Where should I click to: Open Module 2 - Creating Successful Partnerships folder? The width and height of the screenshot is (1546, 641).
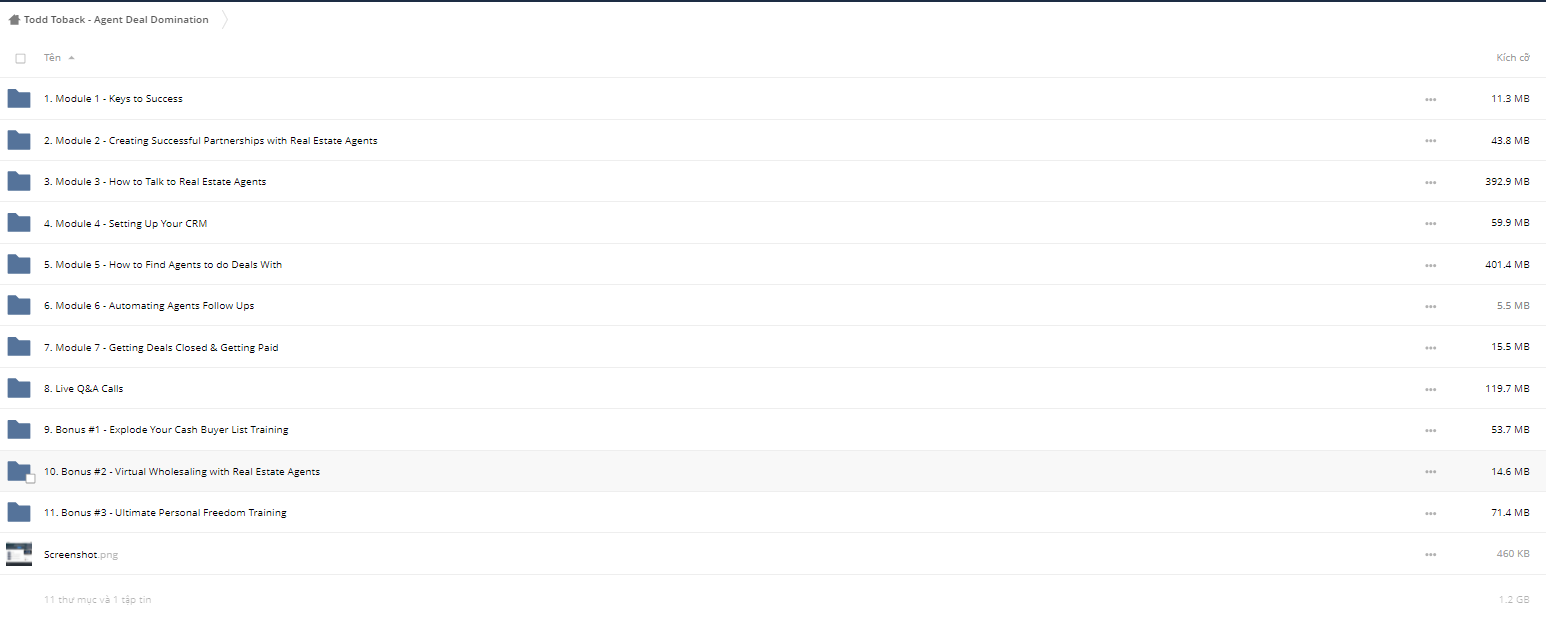[211, 141]
